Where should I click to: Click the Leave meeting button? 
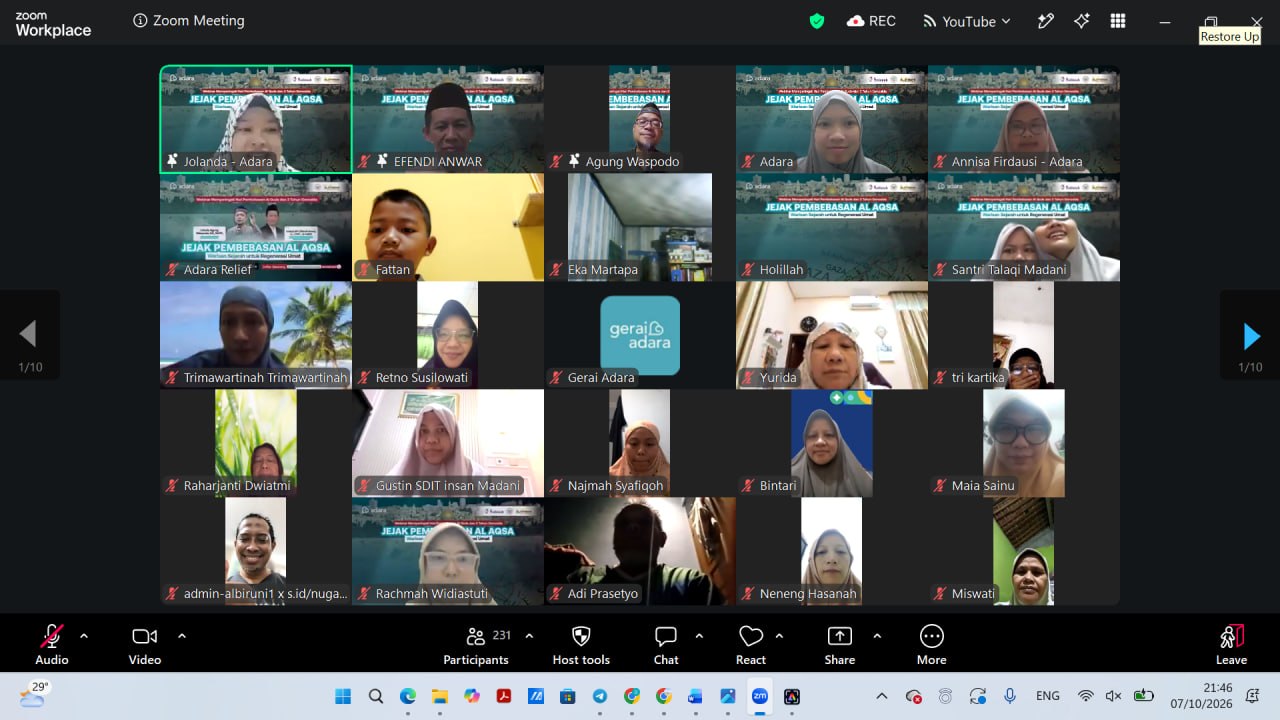tap(1231, 644)
